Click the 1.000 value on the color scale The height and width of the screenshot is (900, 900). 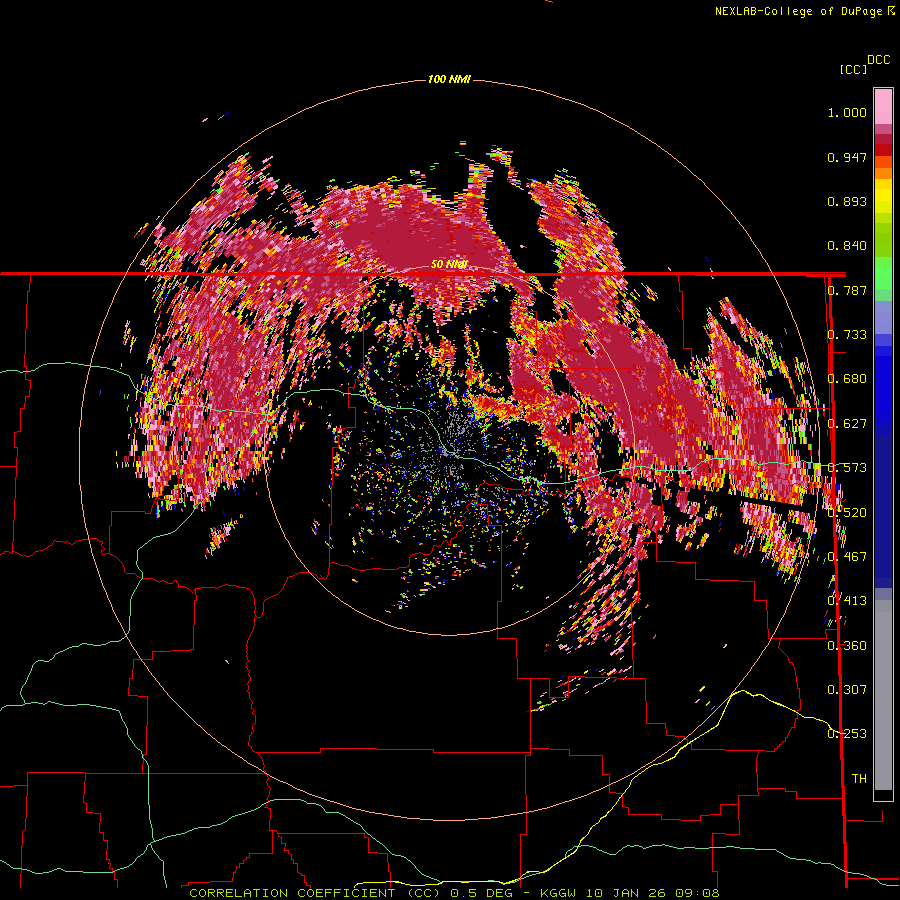coord(847,113)
